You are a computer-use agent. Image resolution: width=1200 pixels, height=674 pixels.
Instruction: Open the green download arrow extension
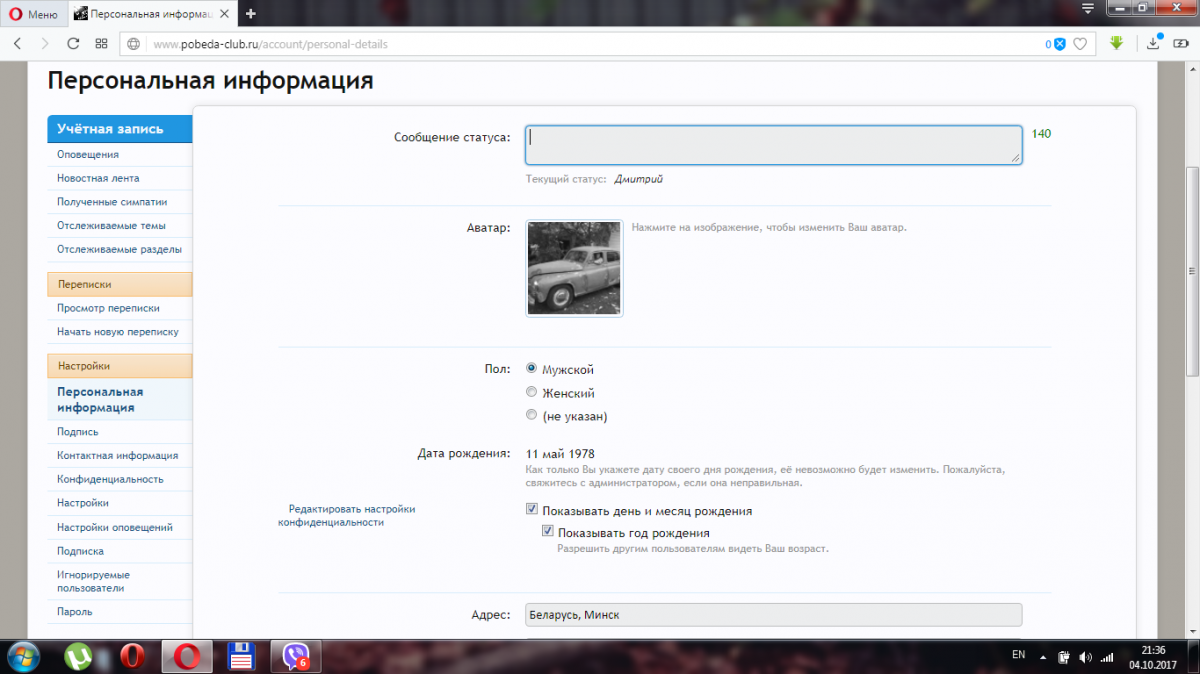tap(1117, 43)
